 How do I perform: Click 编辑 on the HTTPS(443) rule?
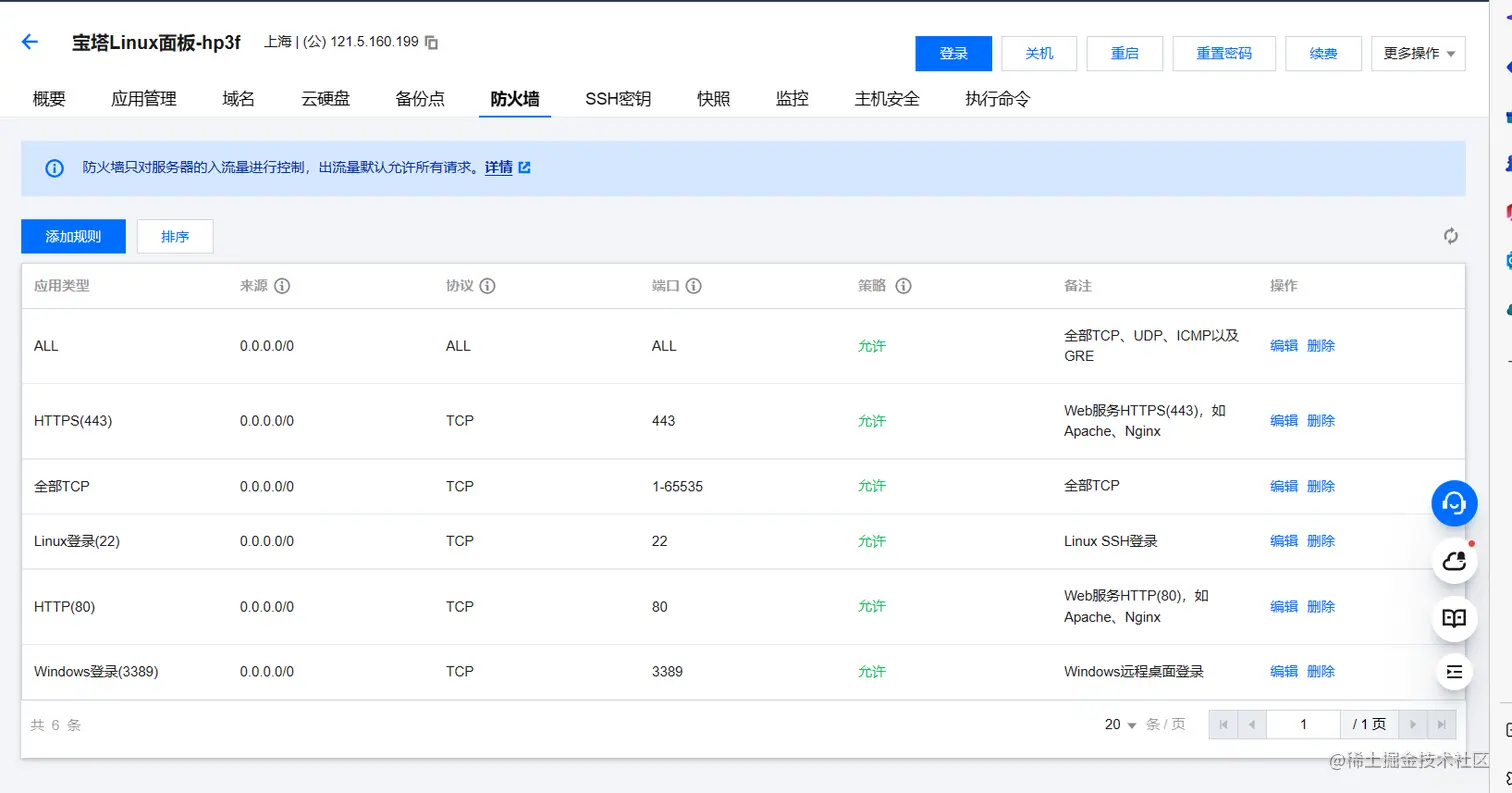pos(1283,420)
